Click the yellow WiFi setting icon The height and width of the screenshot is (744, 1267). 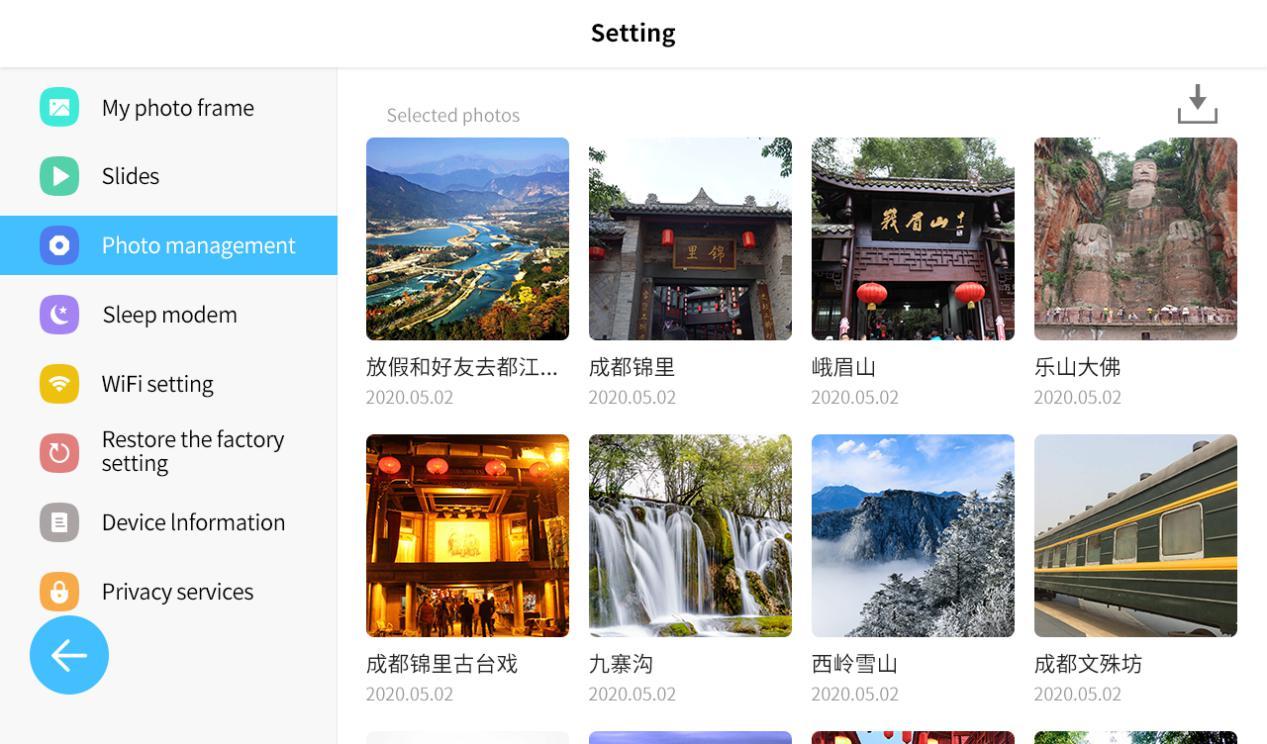(x=59, y=384)
